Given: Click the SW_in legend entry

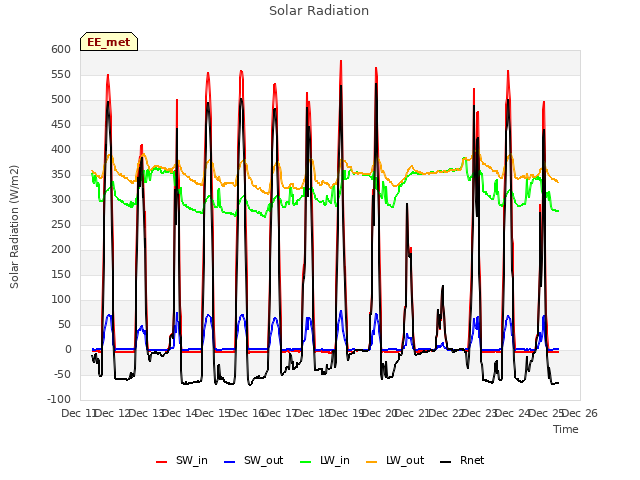Looking at the screenshot, I should [x=182, y=460].
